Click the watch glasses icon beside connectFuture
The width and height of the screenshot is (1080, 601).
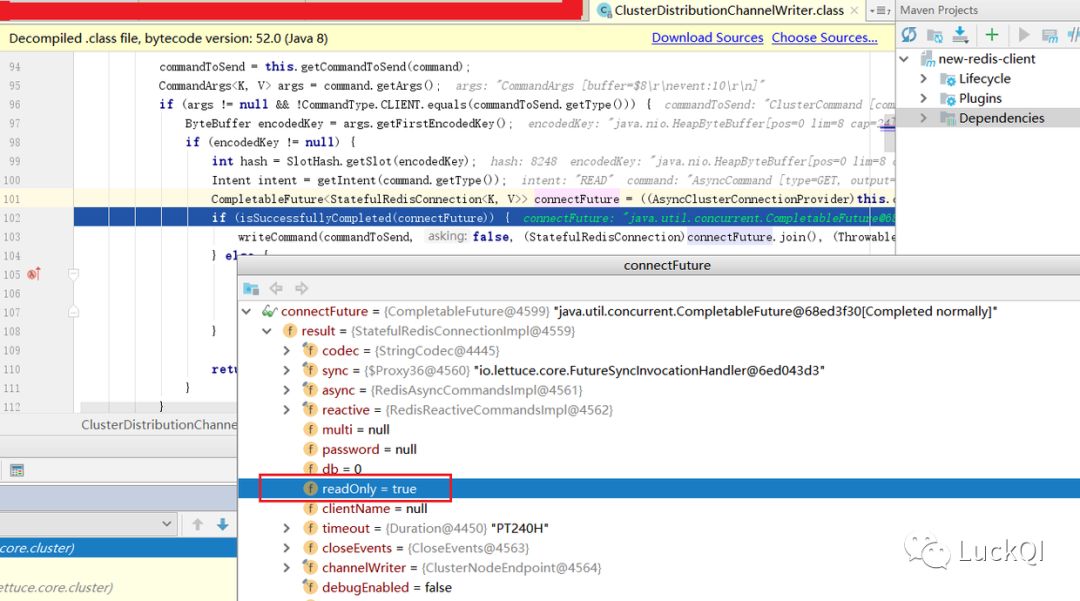[269, 312]
